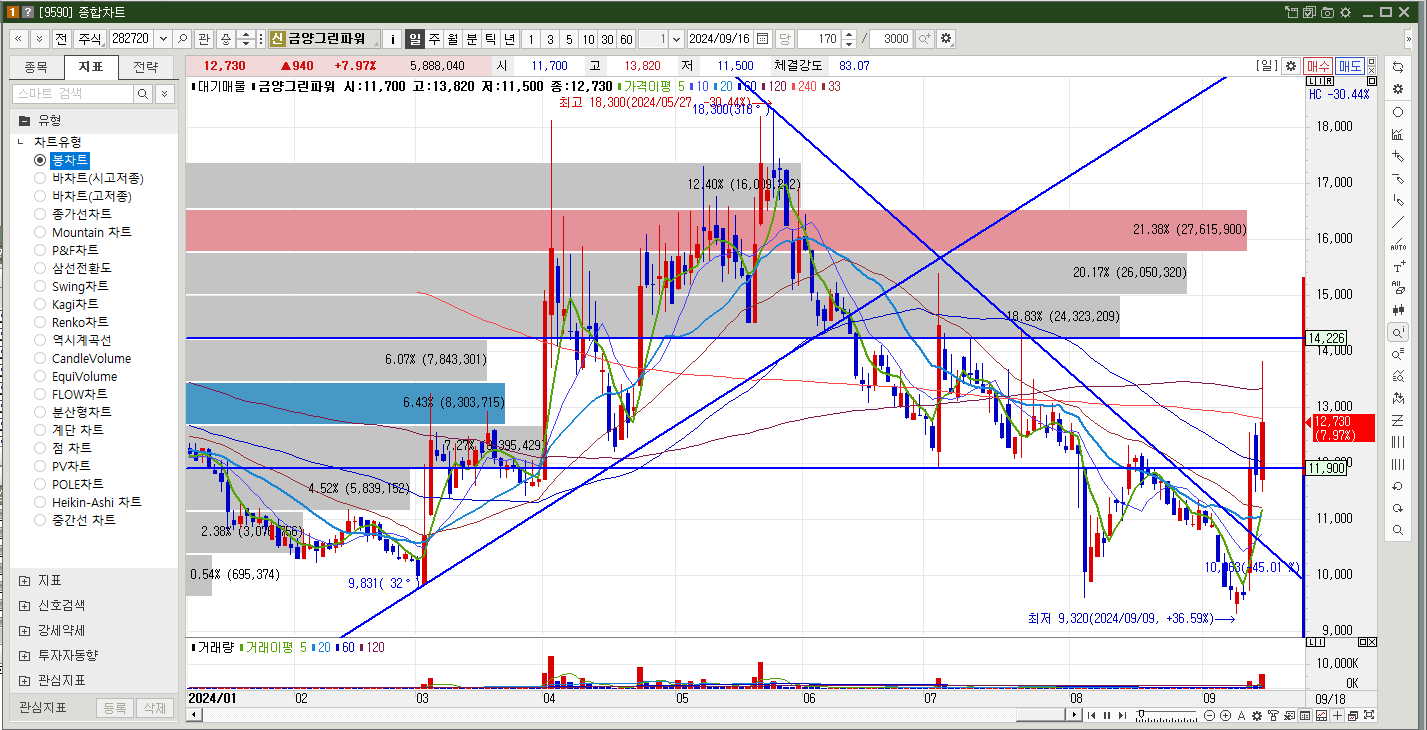The height and width of the screenshot is (730, 1427).
Task: Select P&F차트 radio option
Action: (41, 250)
